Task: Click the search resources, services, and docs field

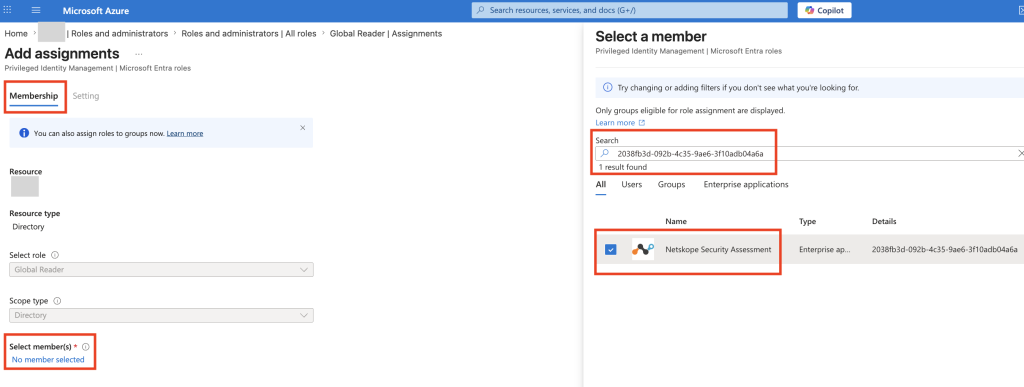Action: [x=630, y=10]
